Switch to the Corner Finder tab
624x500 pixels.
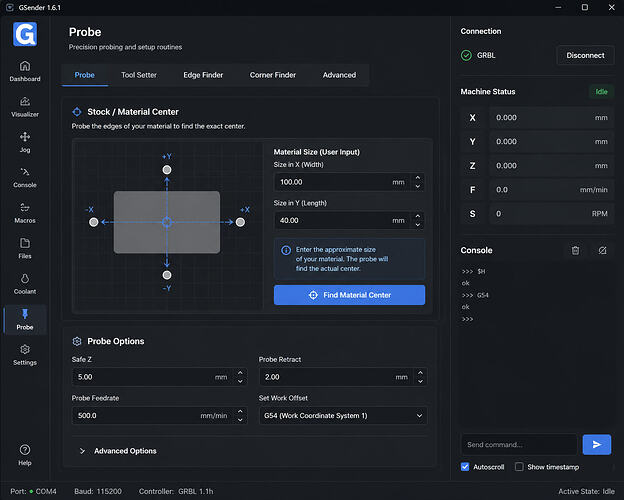273,75
